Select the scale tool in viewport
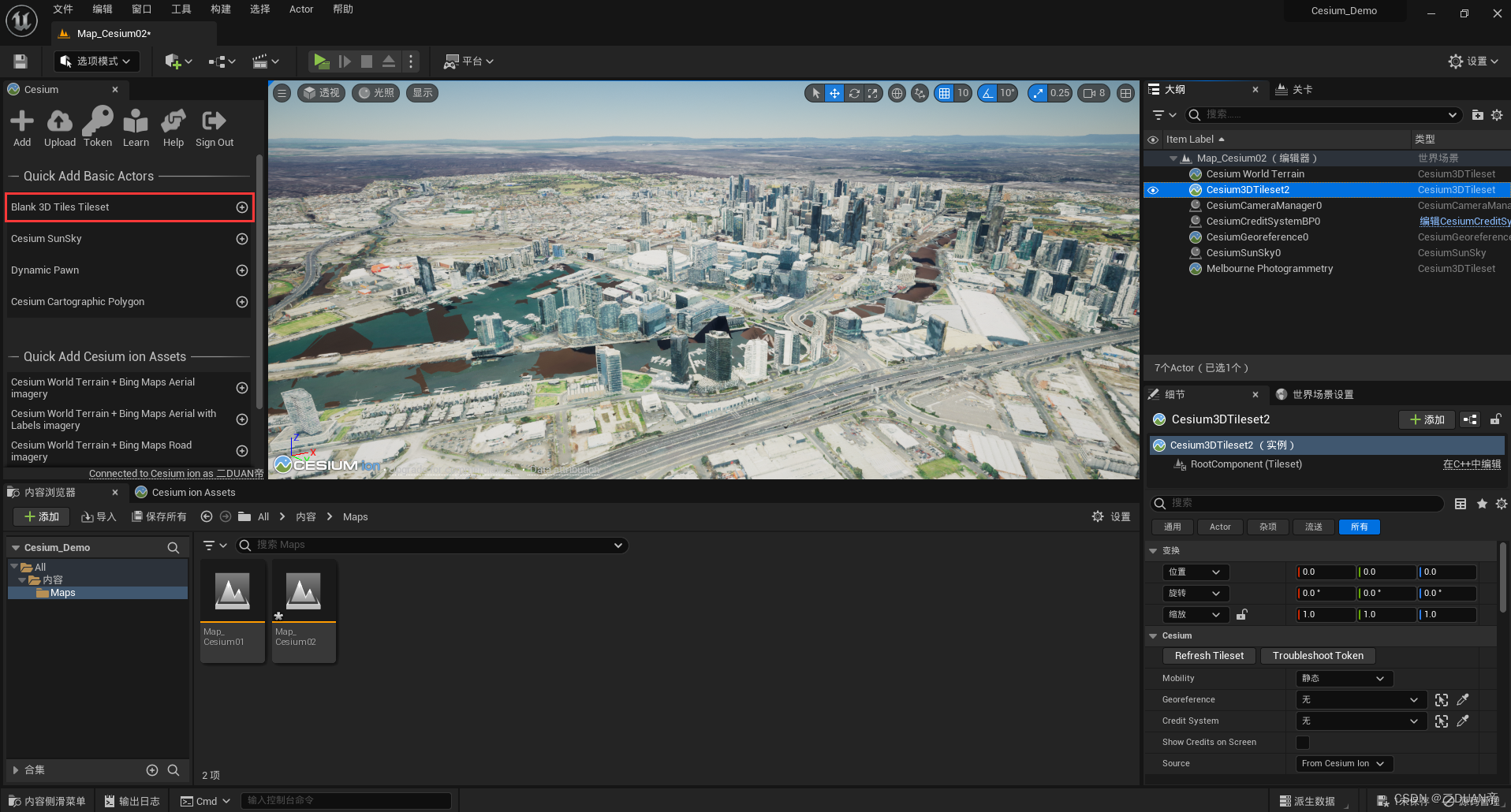Viewport: 1511px width, 812px height. coord(872,93)
